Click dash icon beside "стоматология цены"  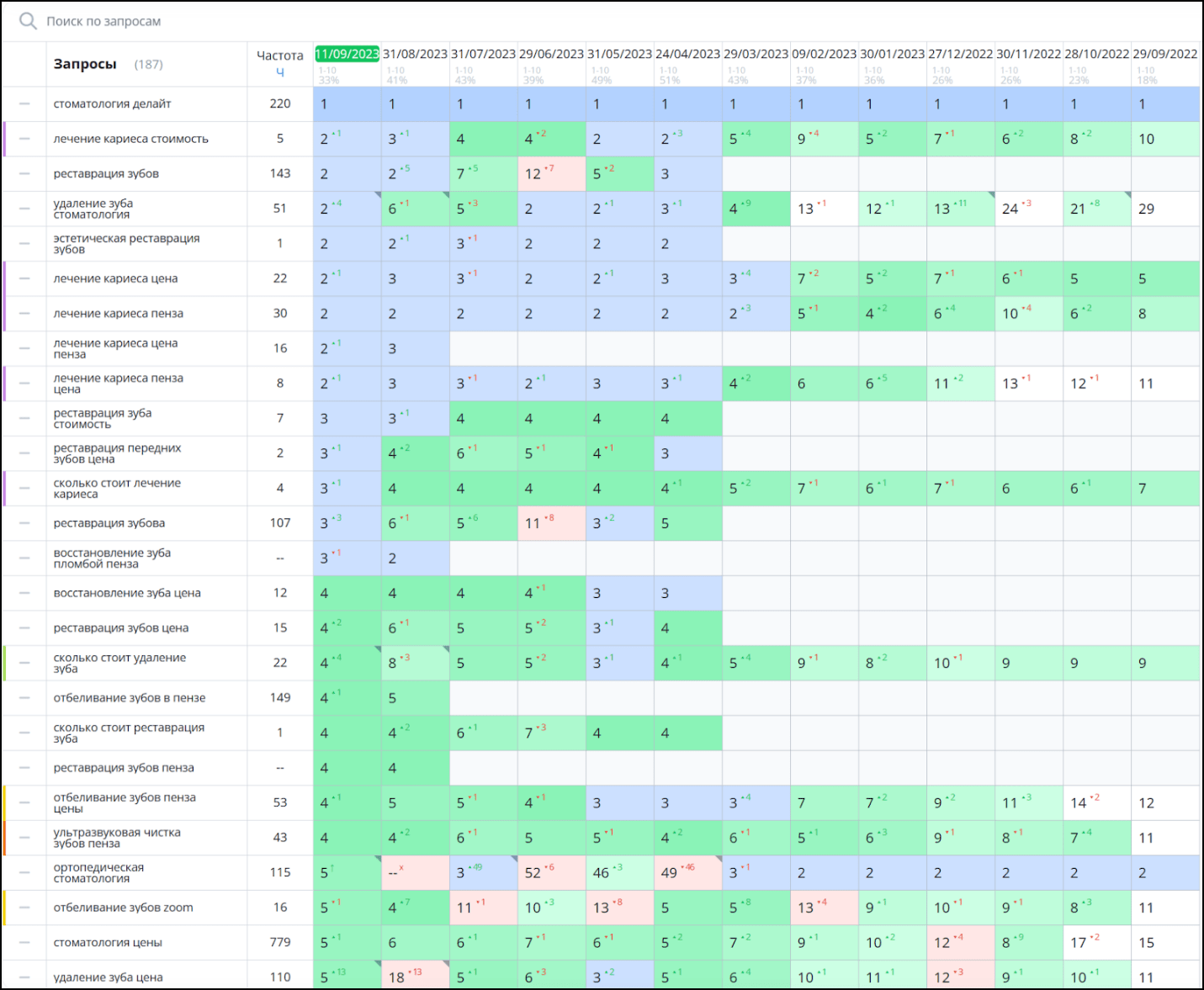click(x=24, y=943)
